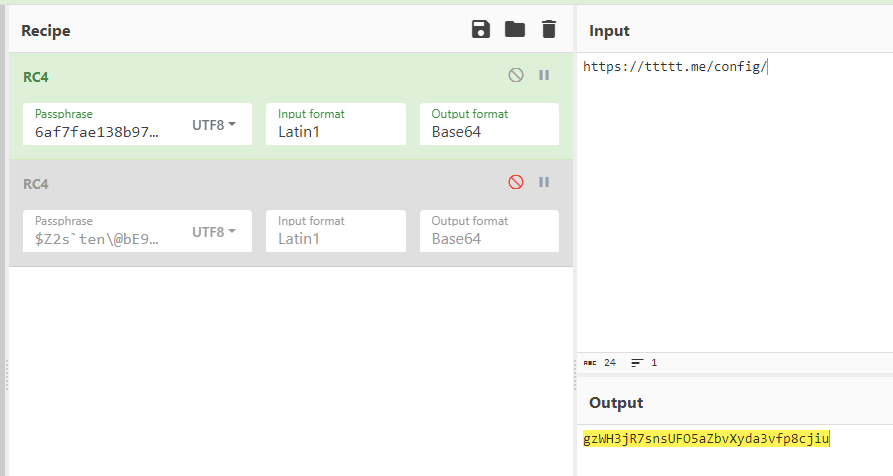Click the Input panel heading
This screenshot has height=476, width=893.
pyautogui.click(x=609, y=31)
